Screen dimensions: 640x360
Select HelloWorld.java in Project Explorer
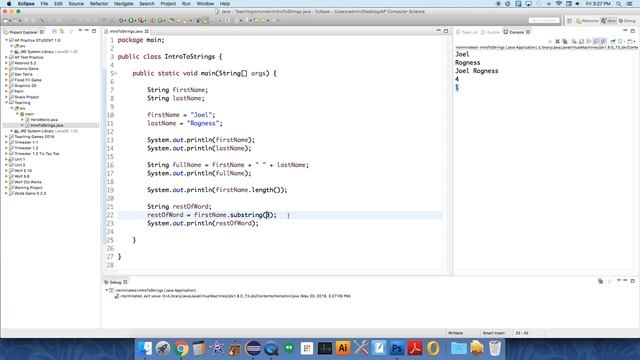[44, 120]
